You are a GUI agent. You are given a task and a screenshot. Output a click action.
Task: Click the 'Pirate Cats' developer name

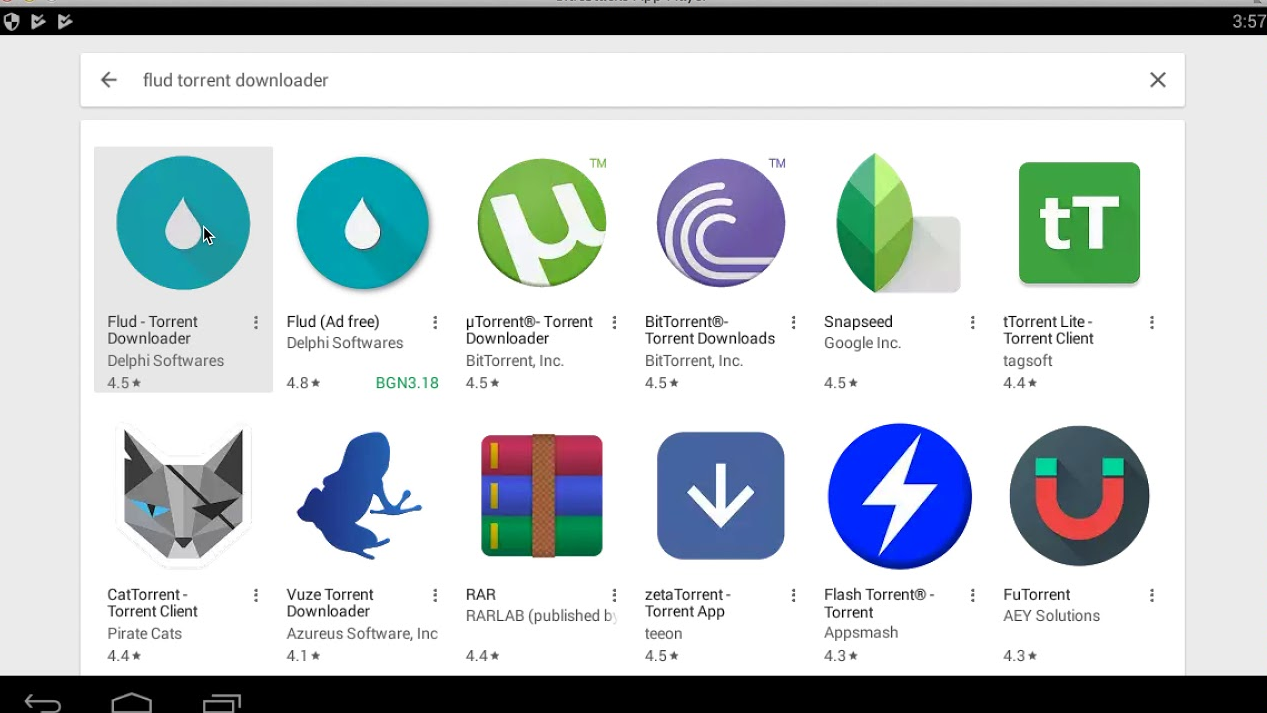pyautogui.click(x=145, y=634)
